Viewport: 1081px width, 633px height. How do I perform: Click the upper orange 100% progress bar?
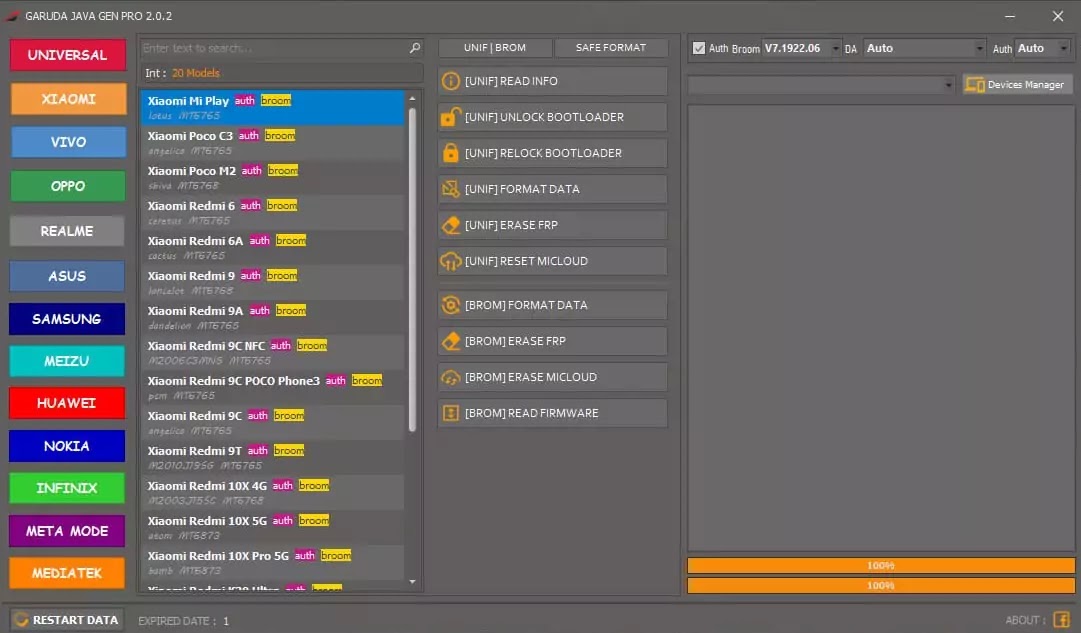pyautogui.click(x=880, y=565)
